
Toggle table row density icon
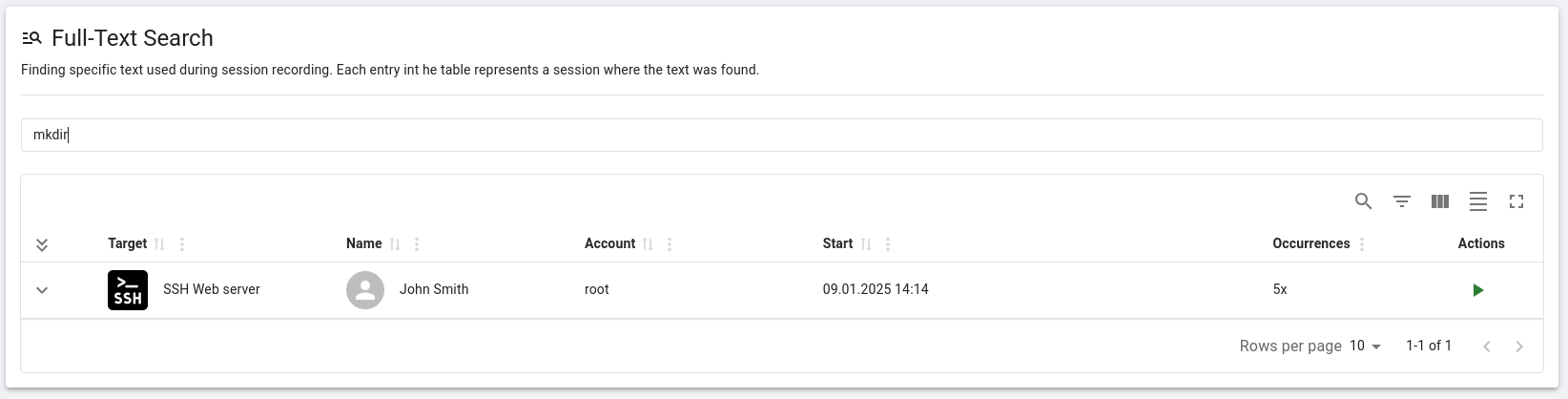tap(1477, 201)
